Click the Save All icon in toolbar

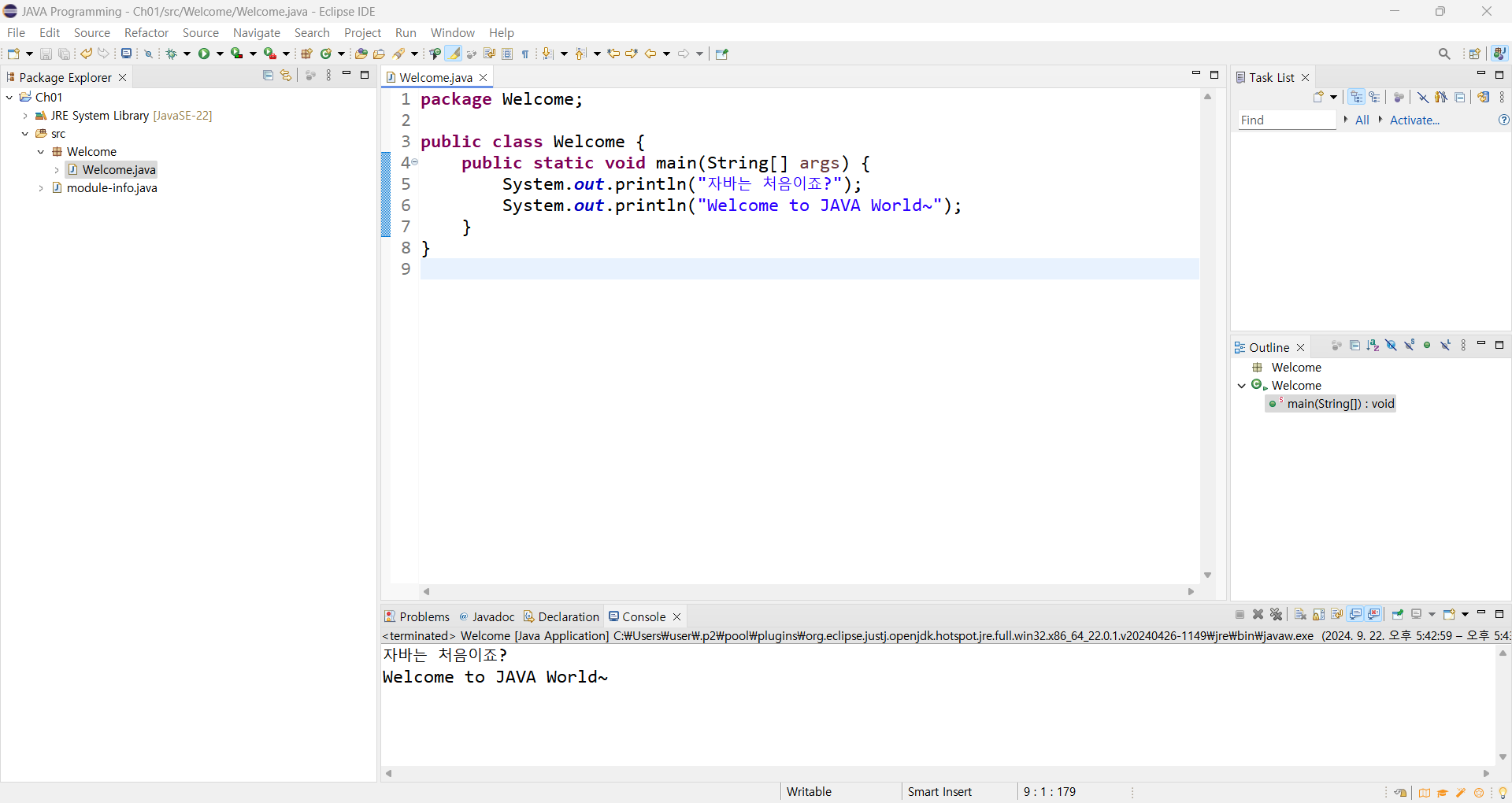(64, 54)
